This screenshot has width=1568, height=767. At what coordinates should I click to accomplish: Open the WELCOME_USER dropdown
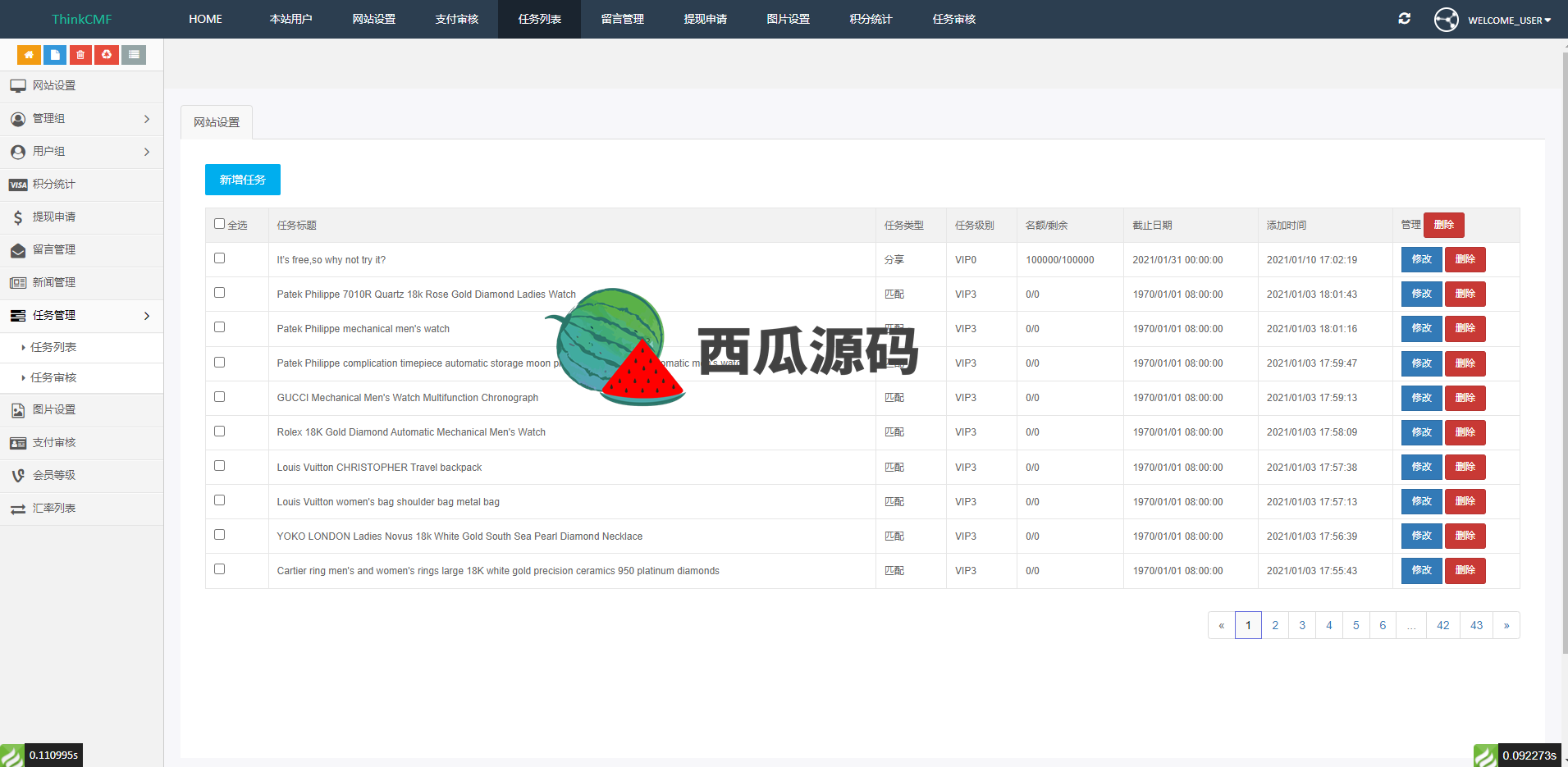[1509, 20]
